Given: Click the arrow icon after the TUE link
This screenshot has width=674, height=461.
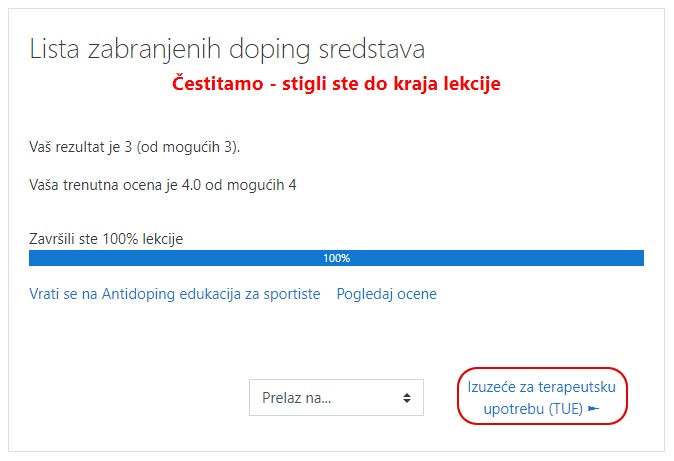Looking at the screenshot, I should tap(593, 409).
